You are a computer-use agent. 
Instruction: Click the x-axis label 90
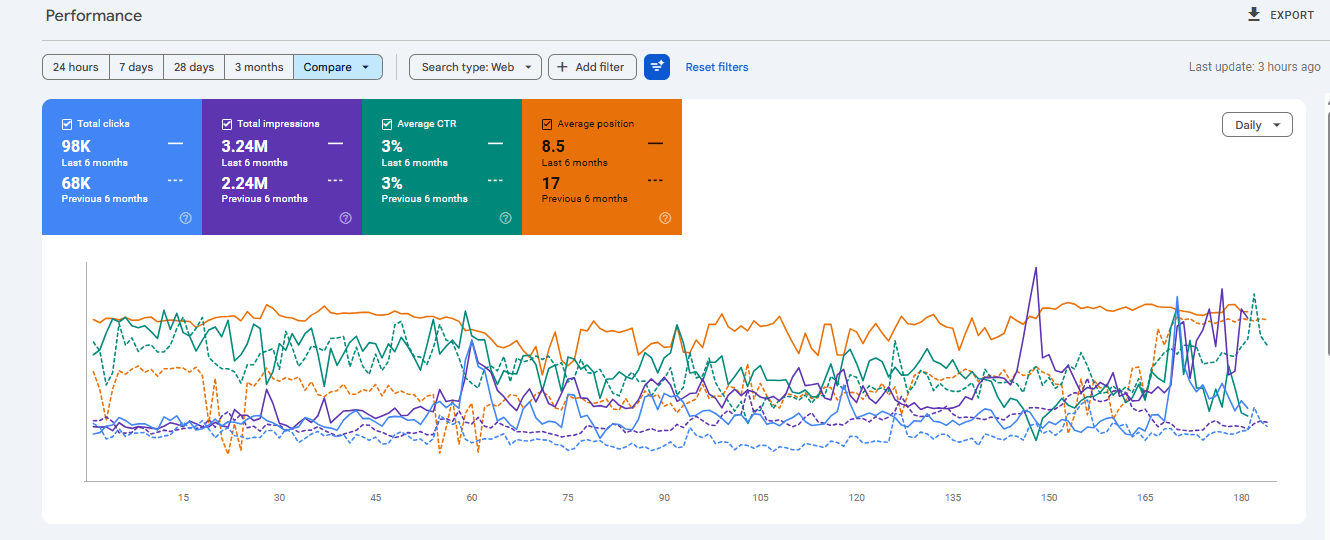pos(664,497)
